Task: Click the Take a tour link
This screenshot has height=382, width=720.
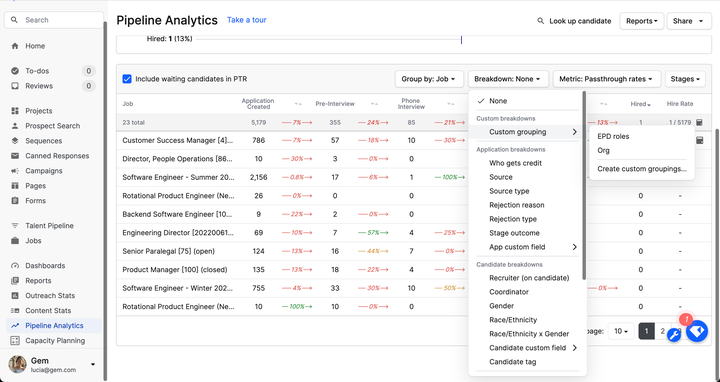Action: (247, 20)
